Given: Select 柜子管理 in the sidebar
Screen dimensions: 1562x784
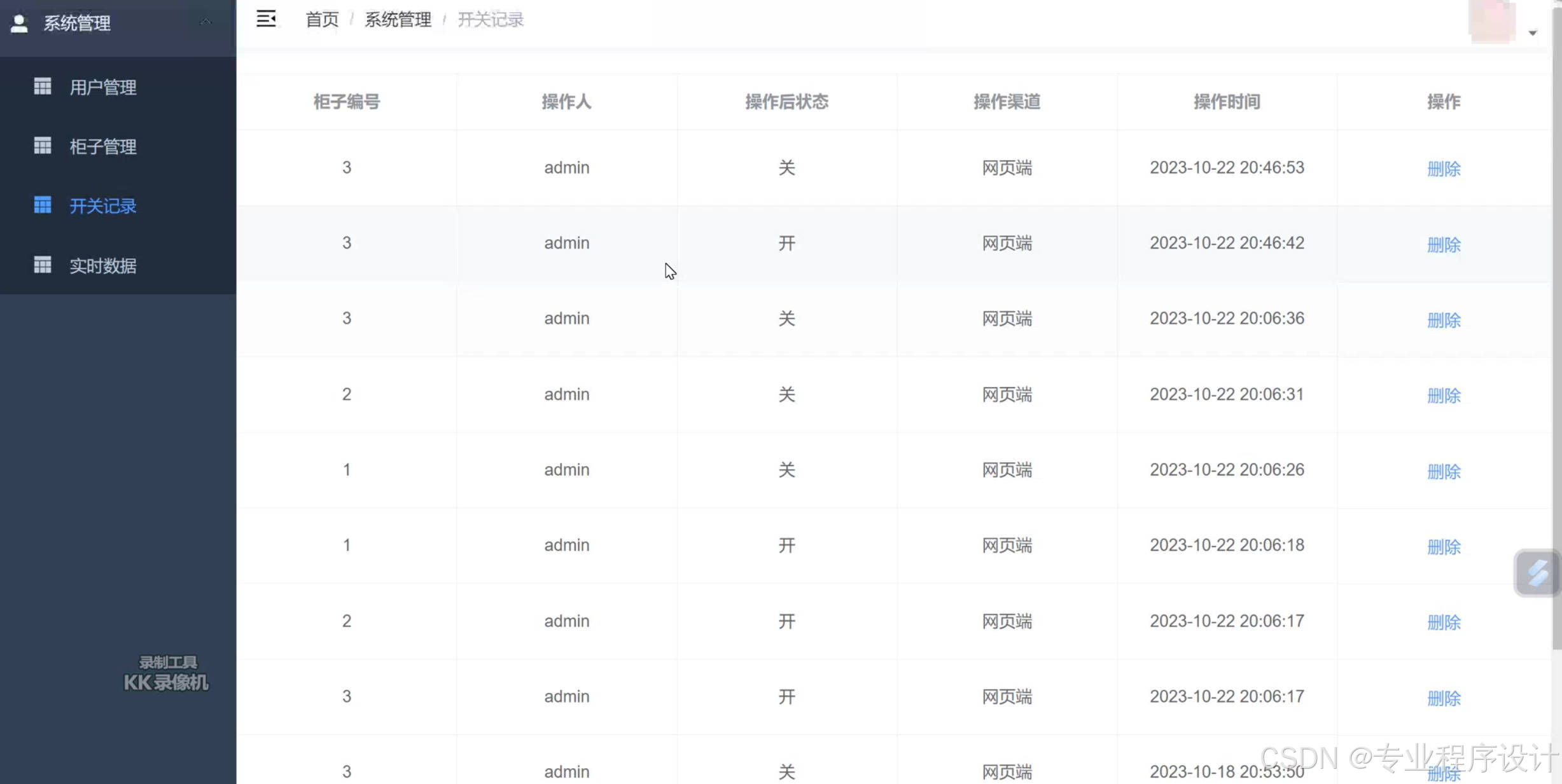Looking at the screenshot, I should click(x=103, y=147).
